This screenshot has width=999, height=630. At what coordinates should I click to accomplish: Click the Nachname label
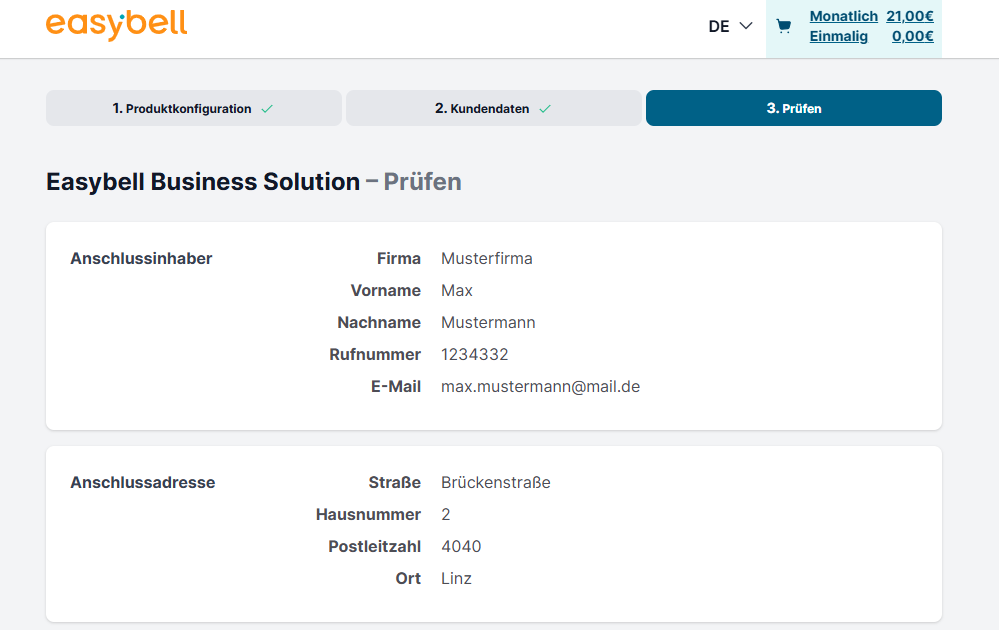tap(379, 322)
